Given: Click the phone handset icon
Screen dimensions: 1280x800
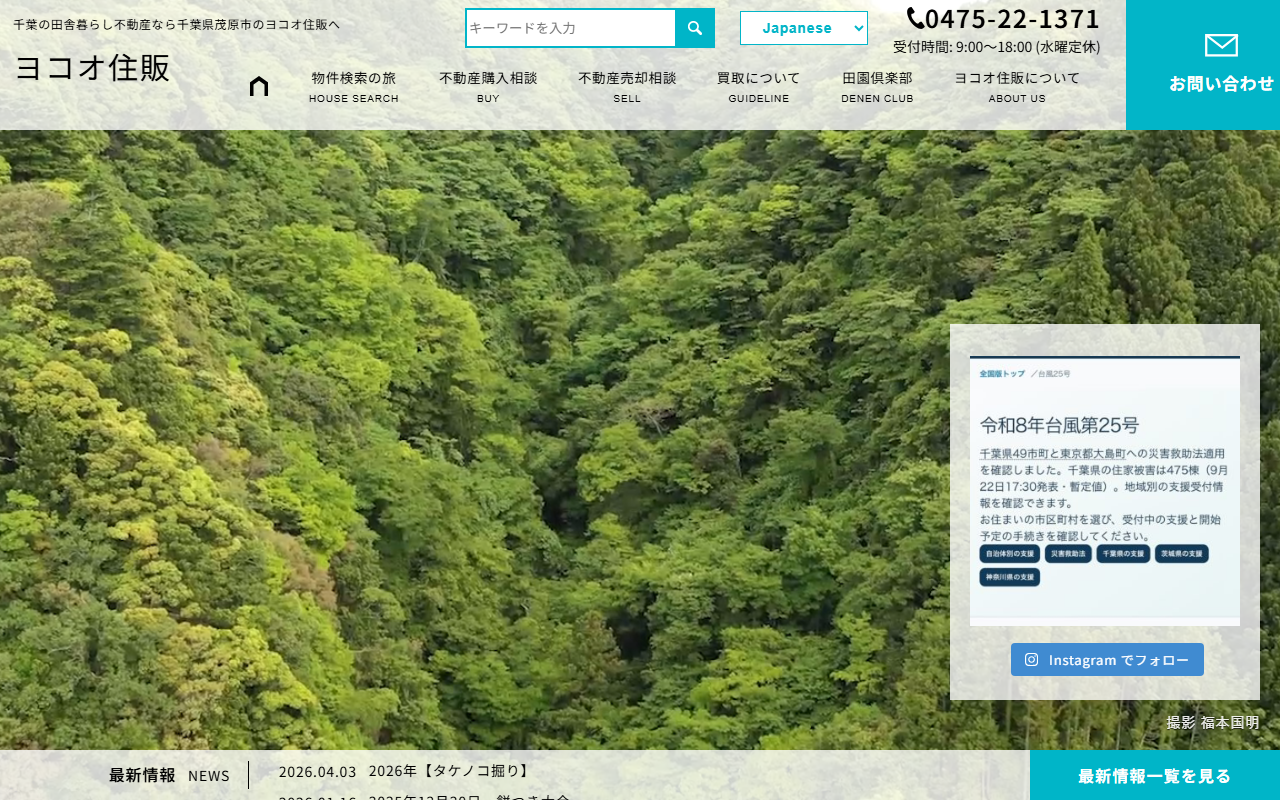Looking at the screenshot, I should click(915, 18).
